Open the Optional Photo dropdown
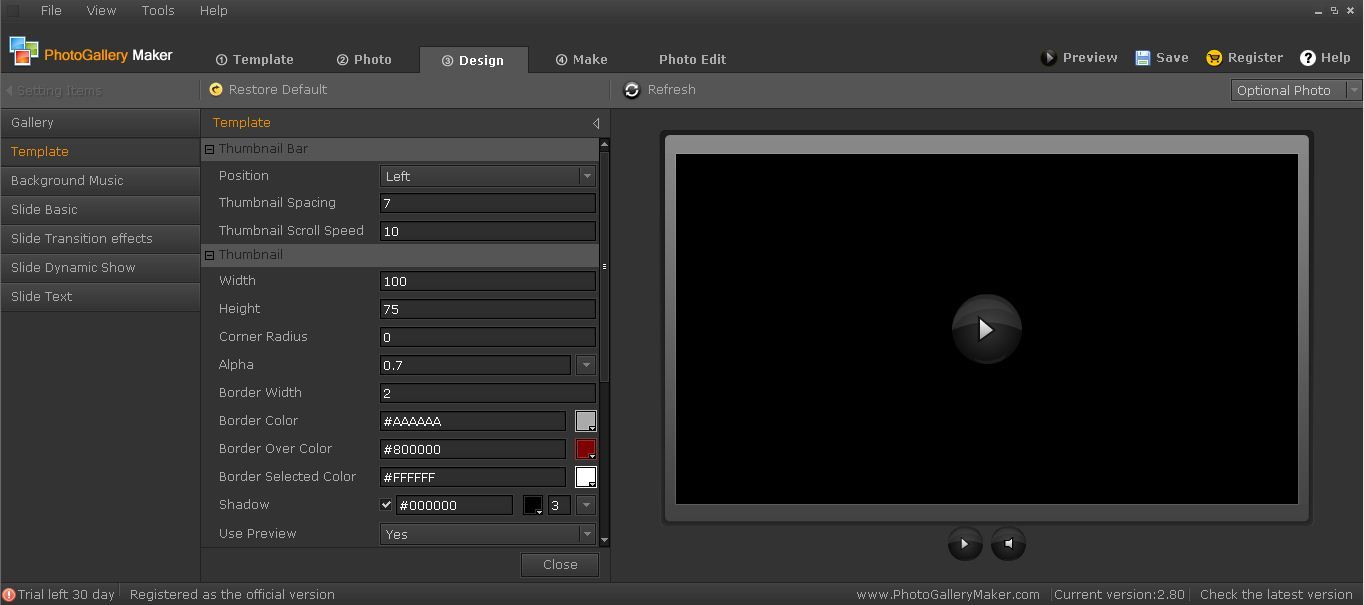This screenshot has height=605, width=1364. click(x=1356, y=90)
